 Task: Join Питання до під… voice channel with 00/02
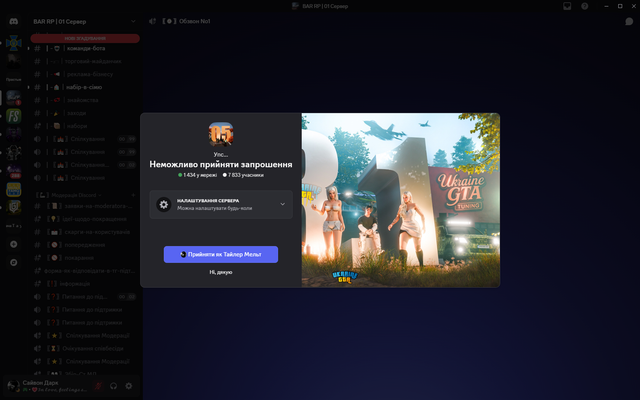click(84, 297)
